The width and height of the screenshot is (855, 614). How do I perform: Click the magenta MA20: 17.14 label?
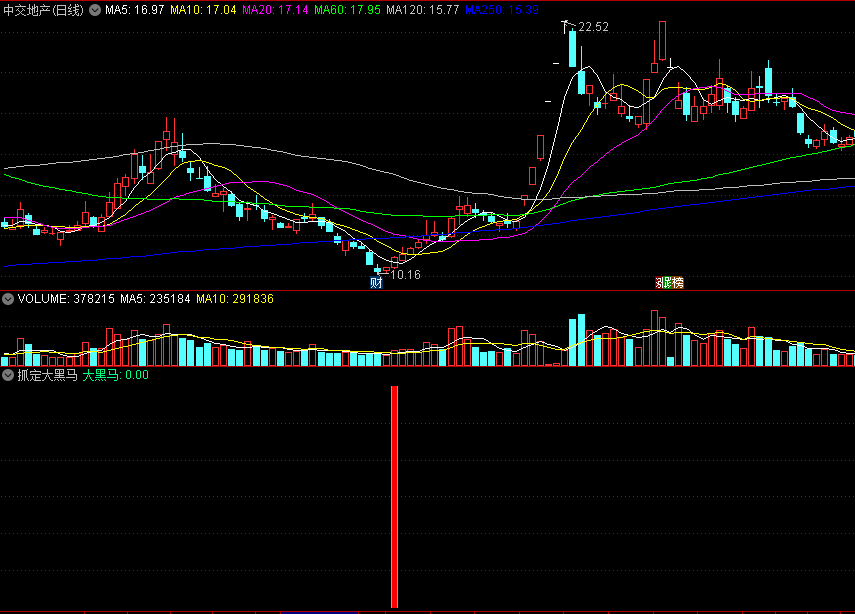click(275, 10)
